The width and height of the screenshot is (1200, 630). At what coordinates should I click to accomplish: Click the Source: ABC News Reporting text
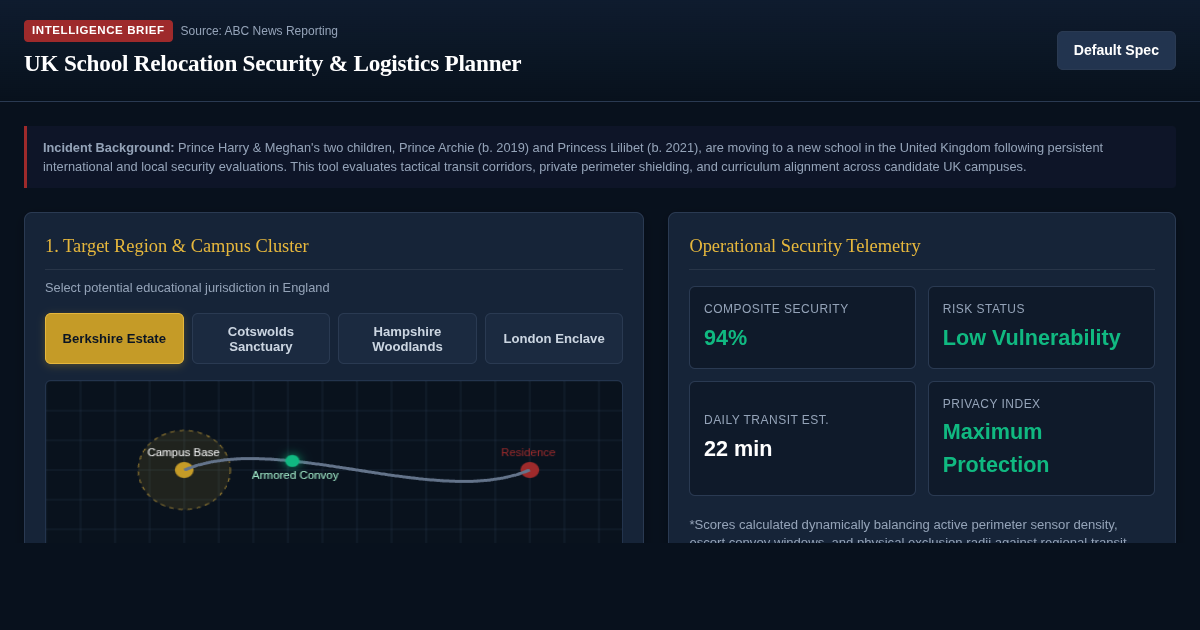259,31
